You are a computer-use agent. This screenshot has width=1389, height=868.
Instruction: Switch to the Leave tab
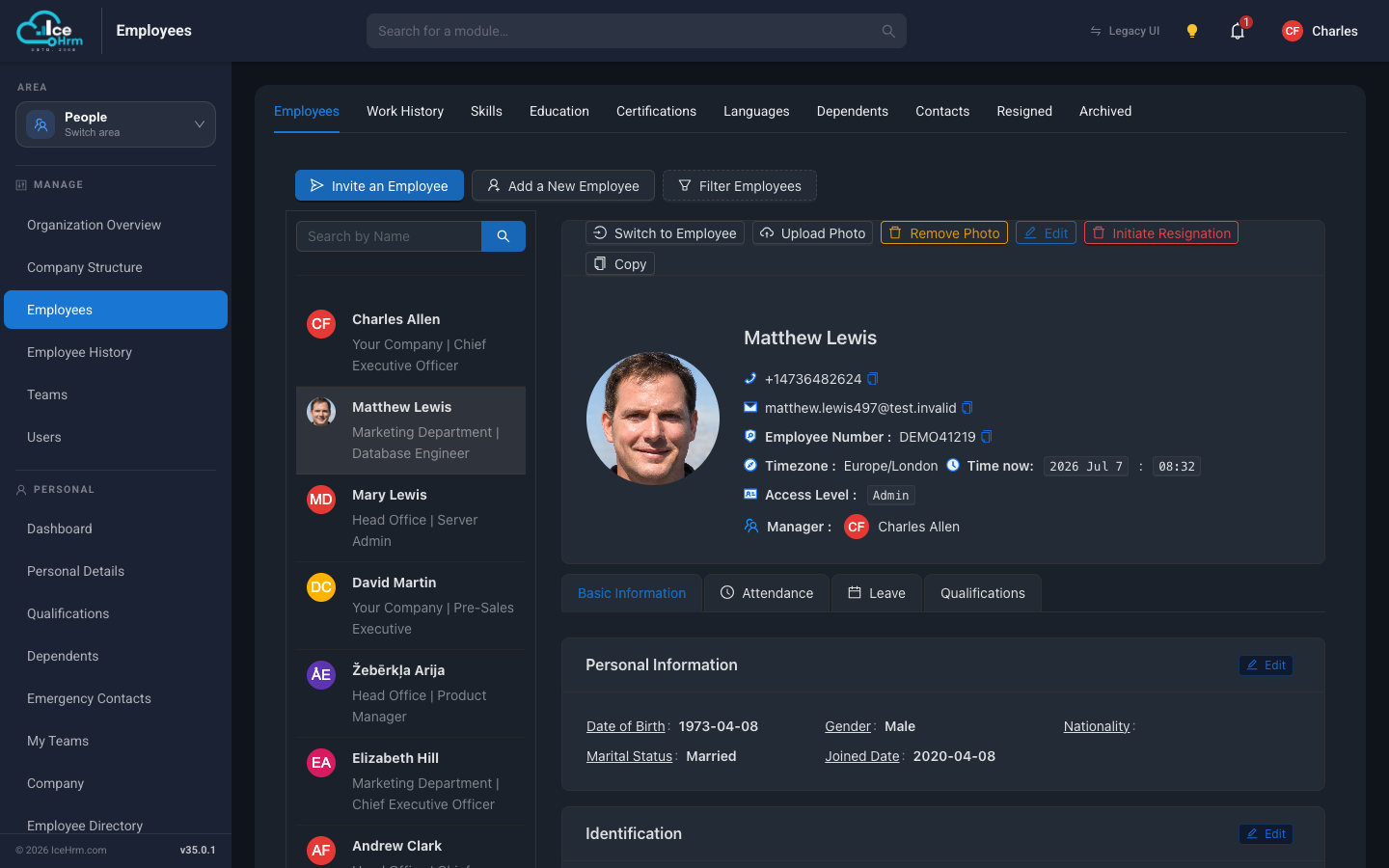coord(877,593)
